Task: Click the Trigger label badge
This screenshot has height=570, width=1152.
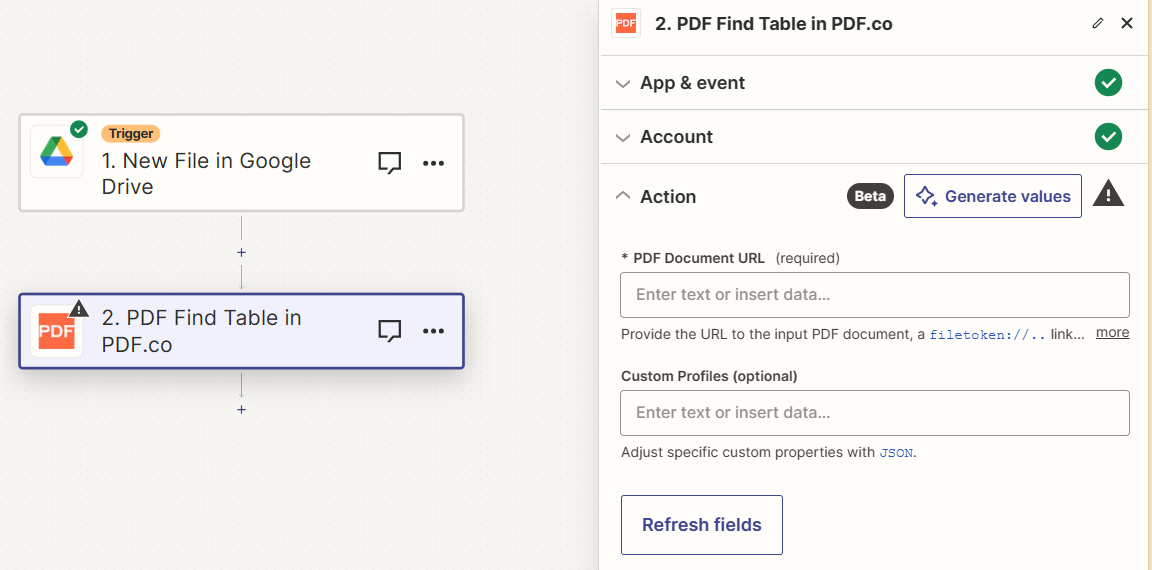Action: [131, 134]
